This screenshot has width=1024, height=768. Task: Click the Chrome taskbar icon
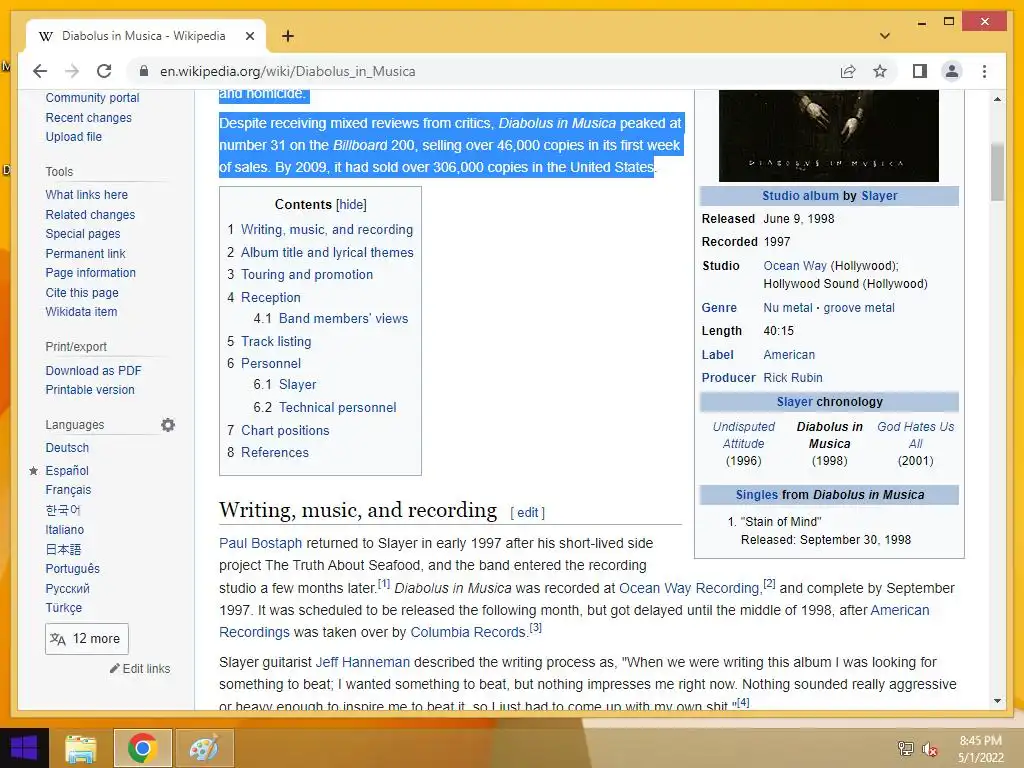(142, 748)
